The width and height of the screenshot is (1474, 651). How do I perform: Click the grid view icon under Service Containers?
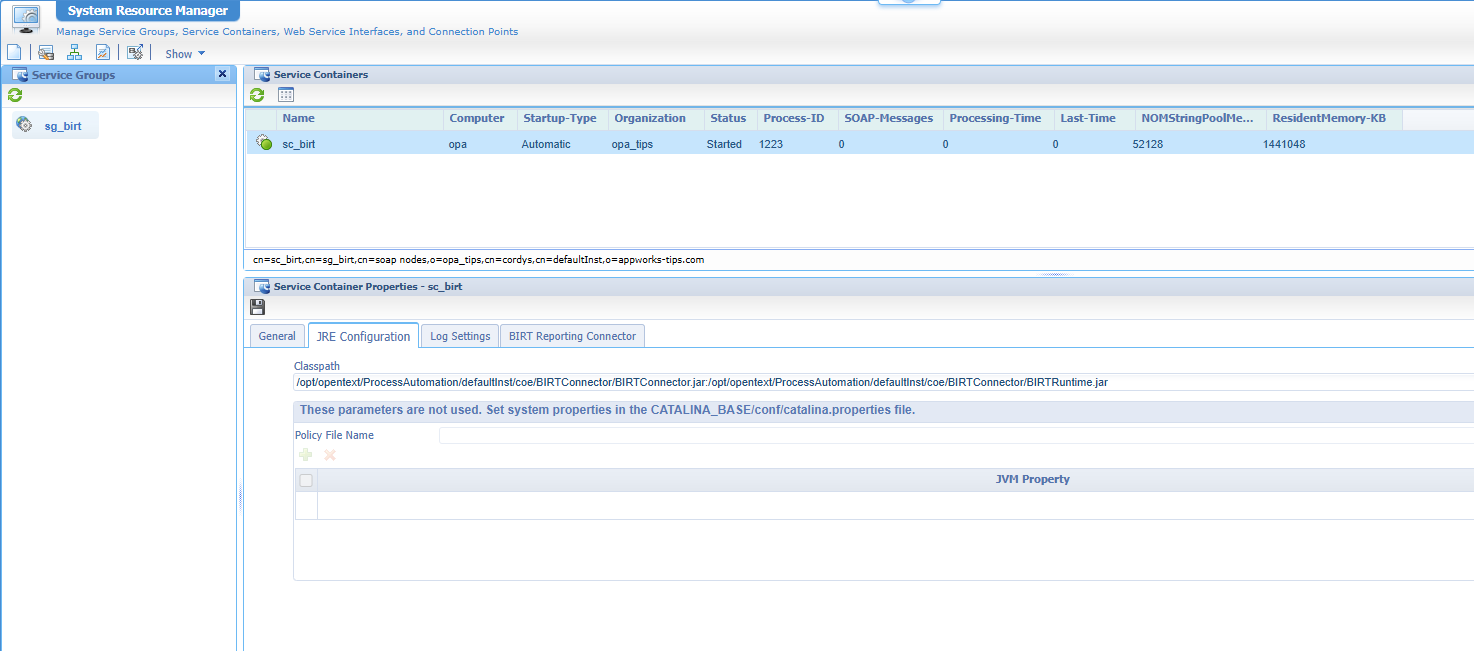coord(286,95)
